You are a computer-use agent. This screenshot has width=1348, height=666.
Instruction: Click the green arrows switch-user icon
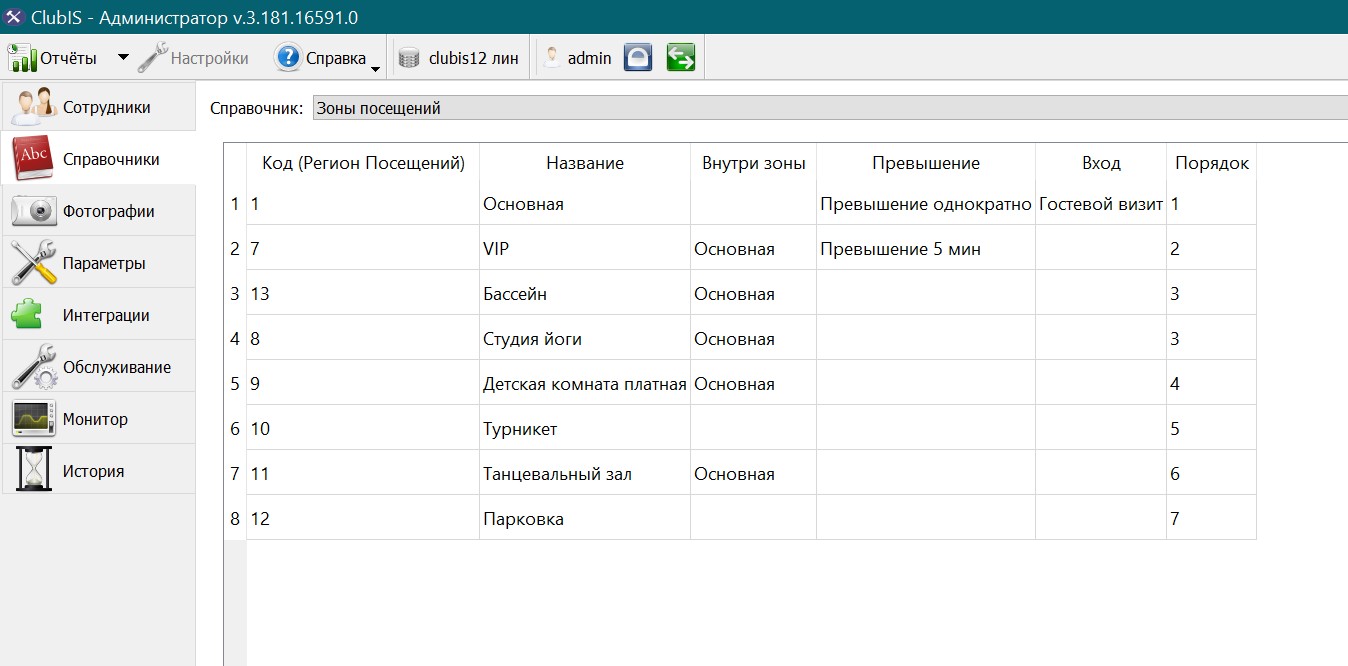[x=680, y=58]
